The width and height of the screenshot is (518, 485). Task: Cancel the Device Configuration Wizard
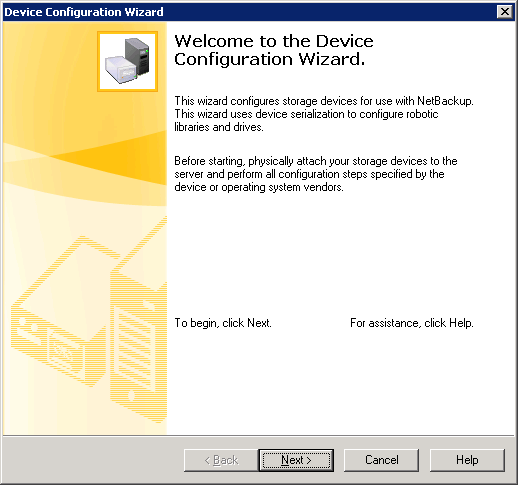[381, 460]
